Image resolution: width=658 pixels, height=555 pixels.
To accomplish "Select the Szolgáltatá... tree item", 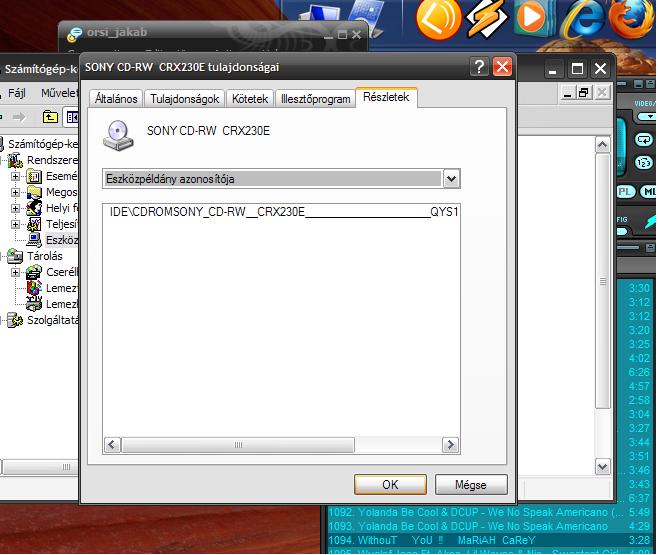I will pyautogui.click(x=52, y=320).
